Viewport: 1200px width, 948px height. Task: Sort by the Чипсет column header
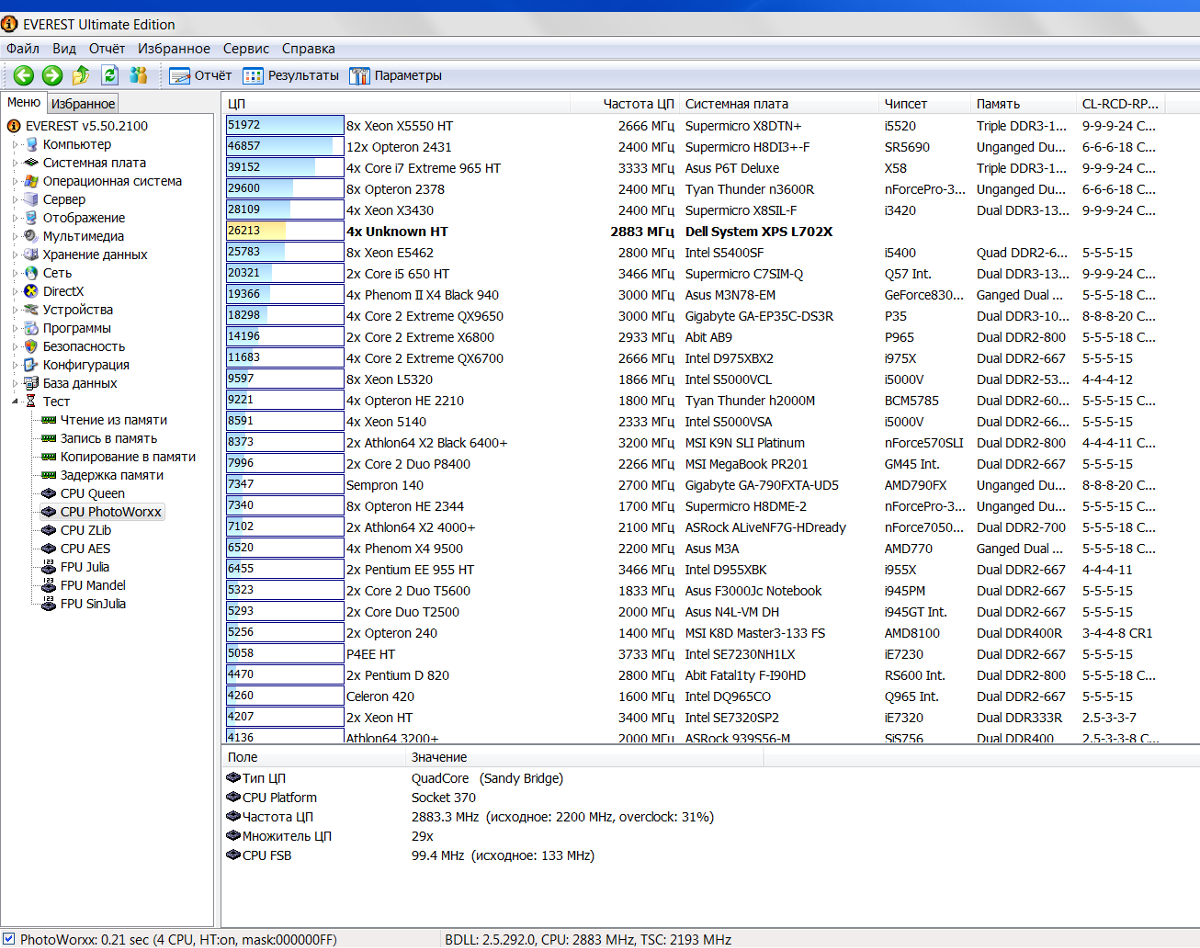[x=926, y=103]
